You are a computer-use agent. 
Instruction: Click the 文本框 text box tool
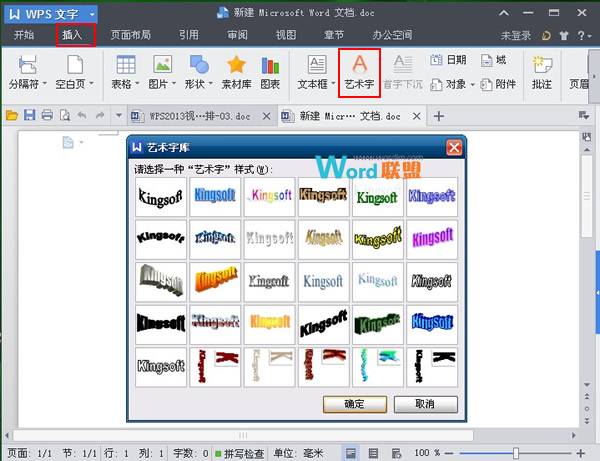[317, 64]
